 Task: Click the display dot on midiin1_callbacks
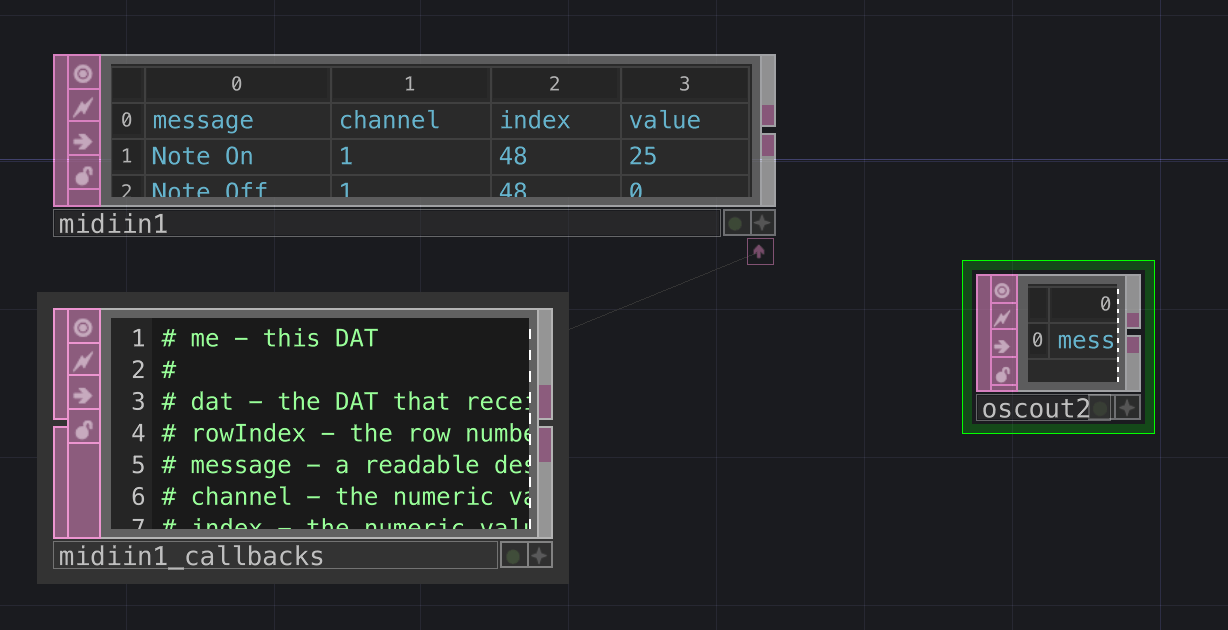[513, 555]
